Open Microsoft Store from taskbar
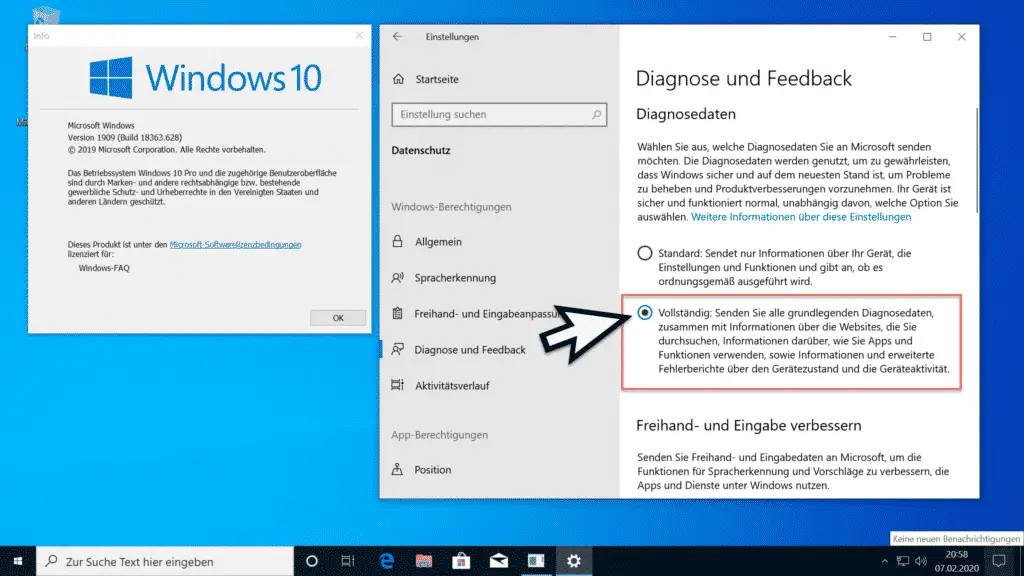 (x=461, y=561)
